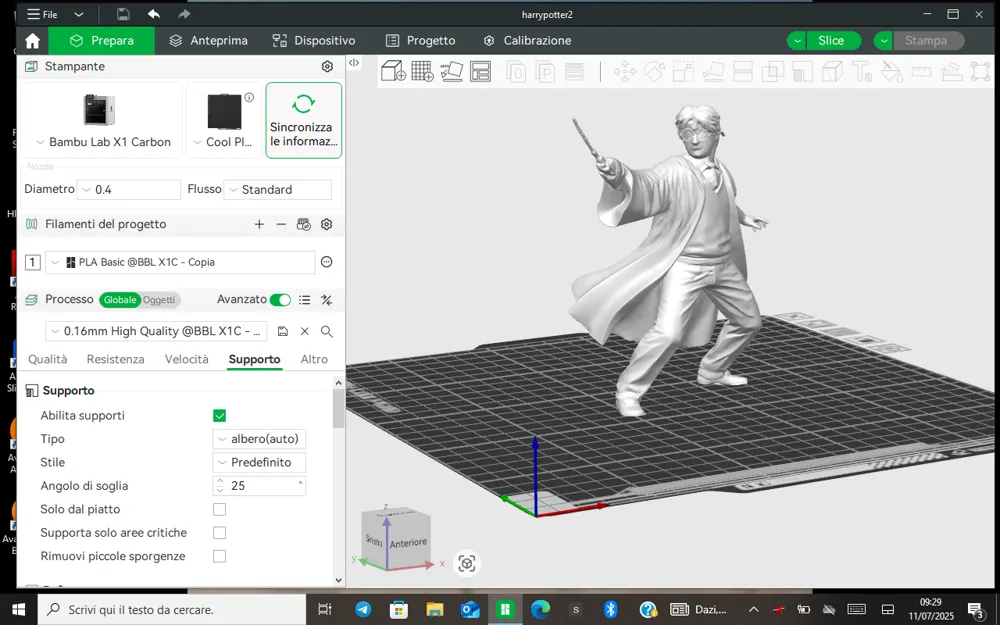1000x625 pixels.
Task: Click the PLA Basic filament edit icon
Action: coord(327,261)
